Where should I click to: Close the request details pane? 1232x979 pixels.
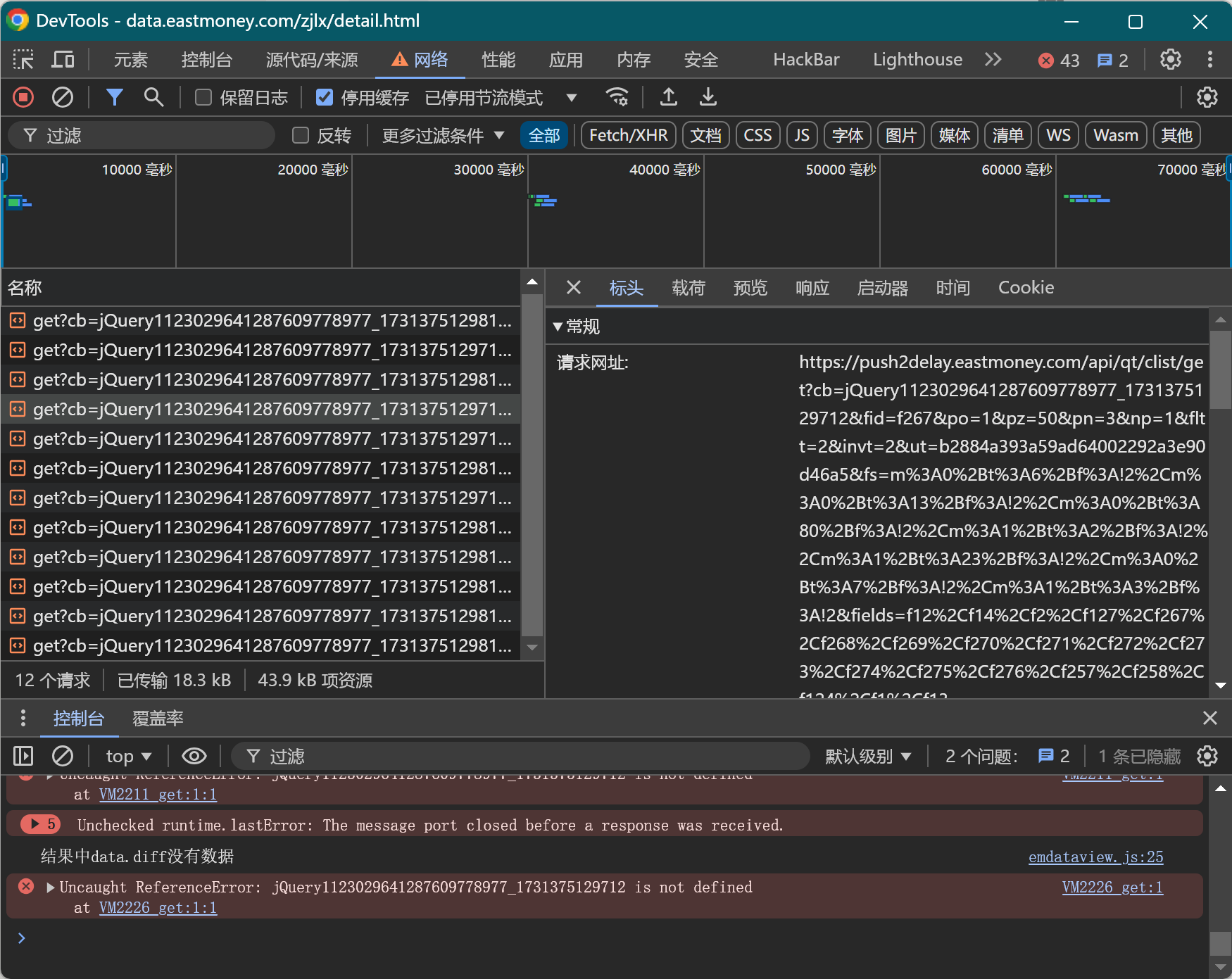574,287
